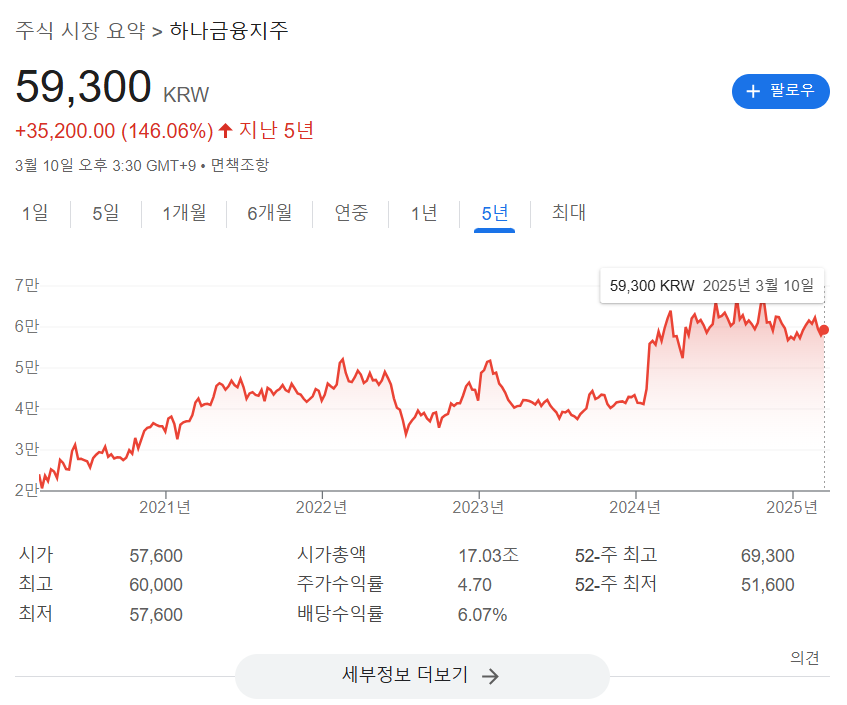Click the arrow icon inside 세부정보 더보기

tap(490, 676)
